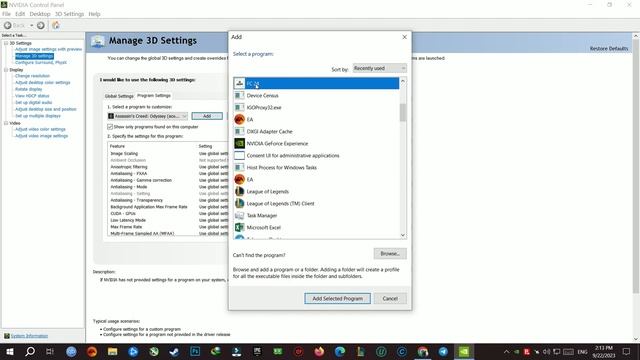Open the Help menu
640x360 pixels.
click(x=94, y=14)
